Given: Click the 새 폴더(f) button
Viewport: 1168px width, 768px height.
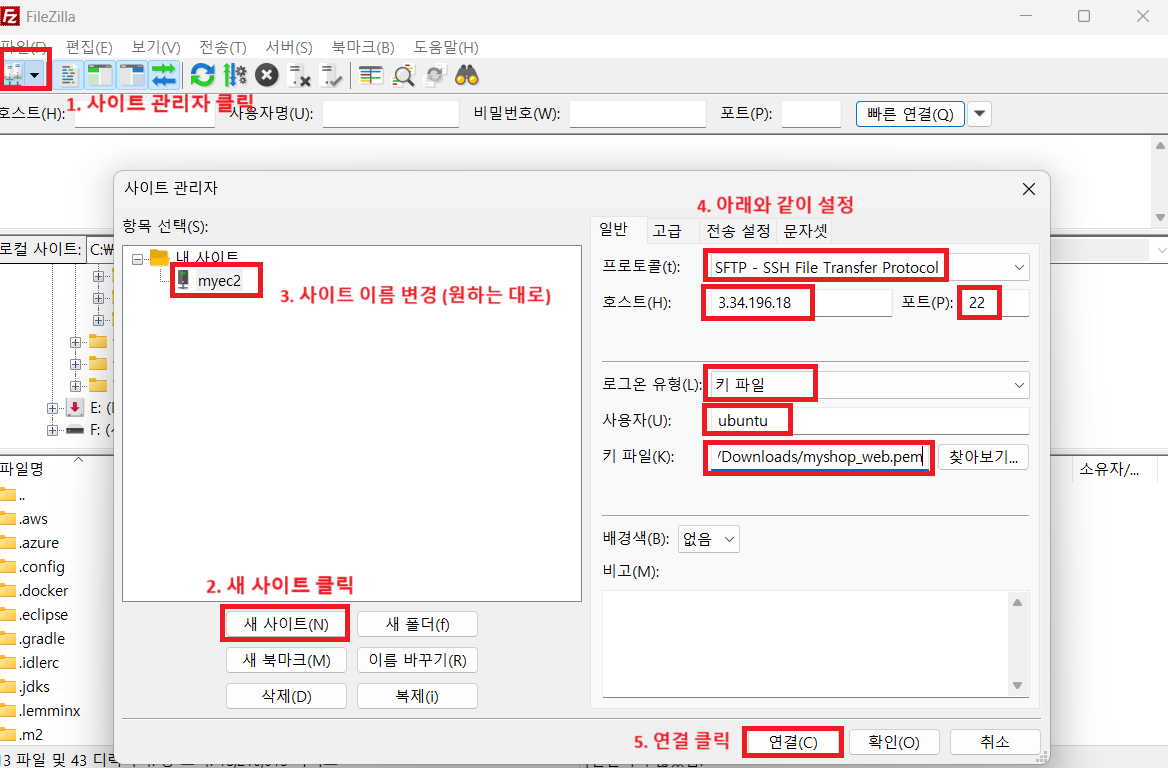Looking at the screenshot, I should tap(417, 624).
